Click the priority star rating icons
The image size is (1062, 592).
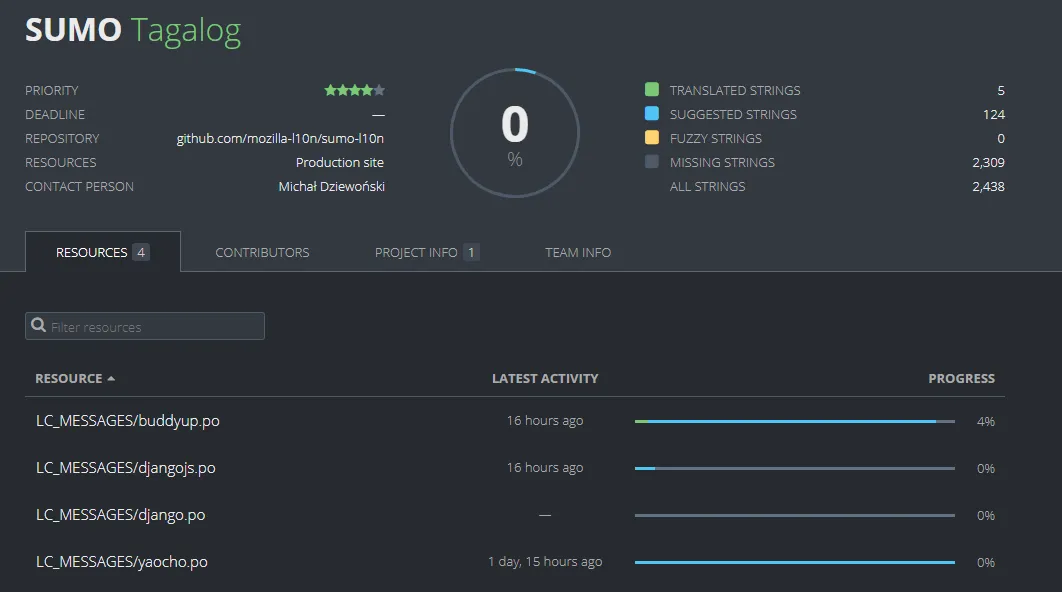coord(354,90)
